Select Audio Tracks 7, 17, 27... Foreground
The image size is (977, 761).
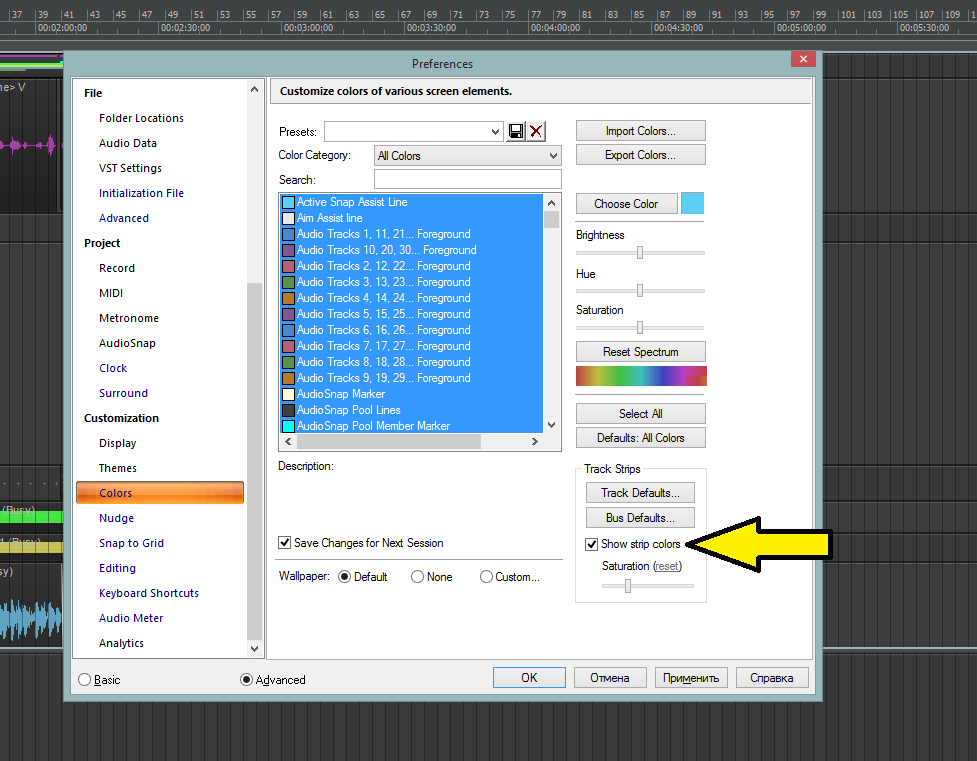412,346
